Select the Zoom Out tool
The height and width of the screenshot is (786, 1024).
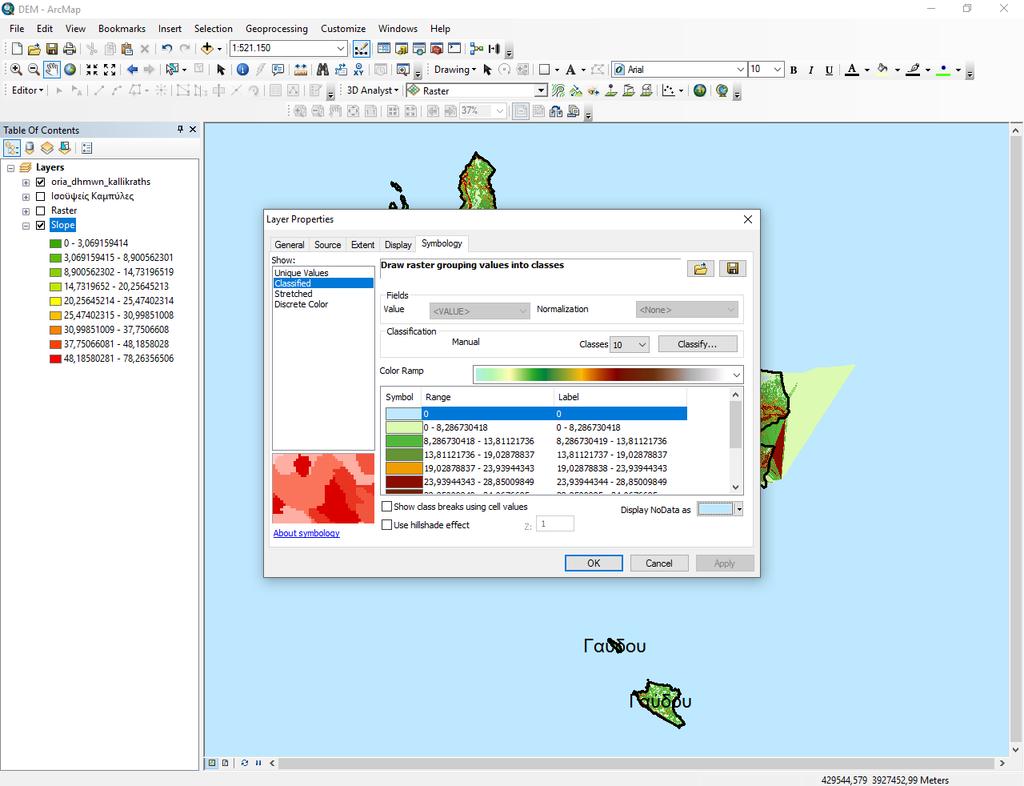point(34,69)
